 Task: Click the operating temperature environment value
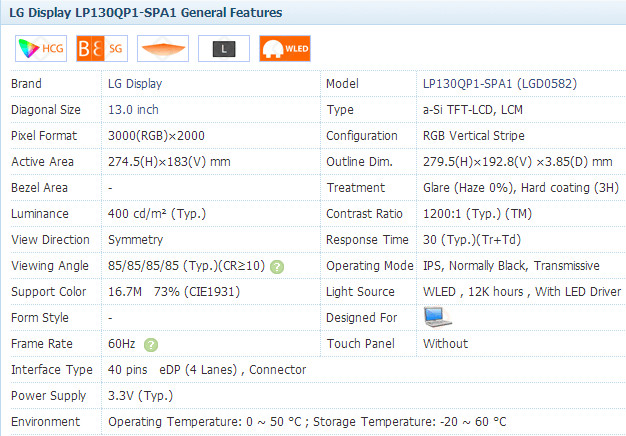(307, 421)
